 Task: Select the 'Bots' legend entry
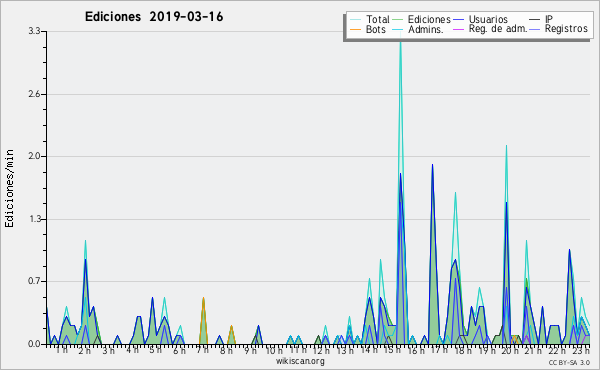(x=376, y=29)
